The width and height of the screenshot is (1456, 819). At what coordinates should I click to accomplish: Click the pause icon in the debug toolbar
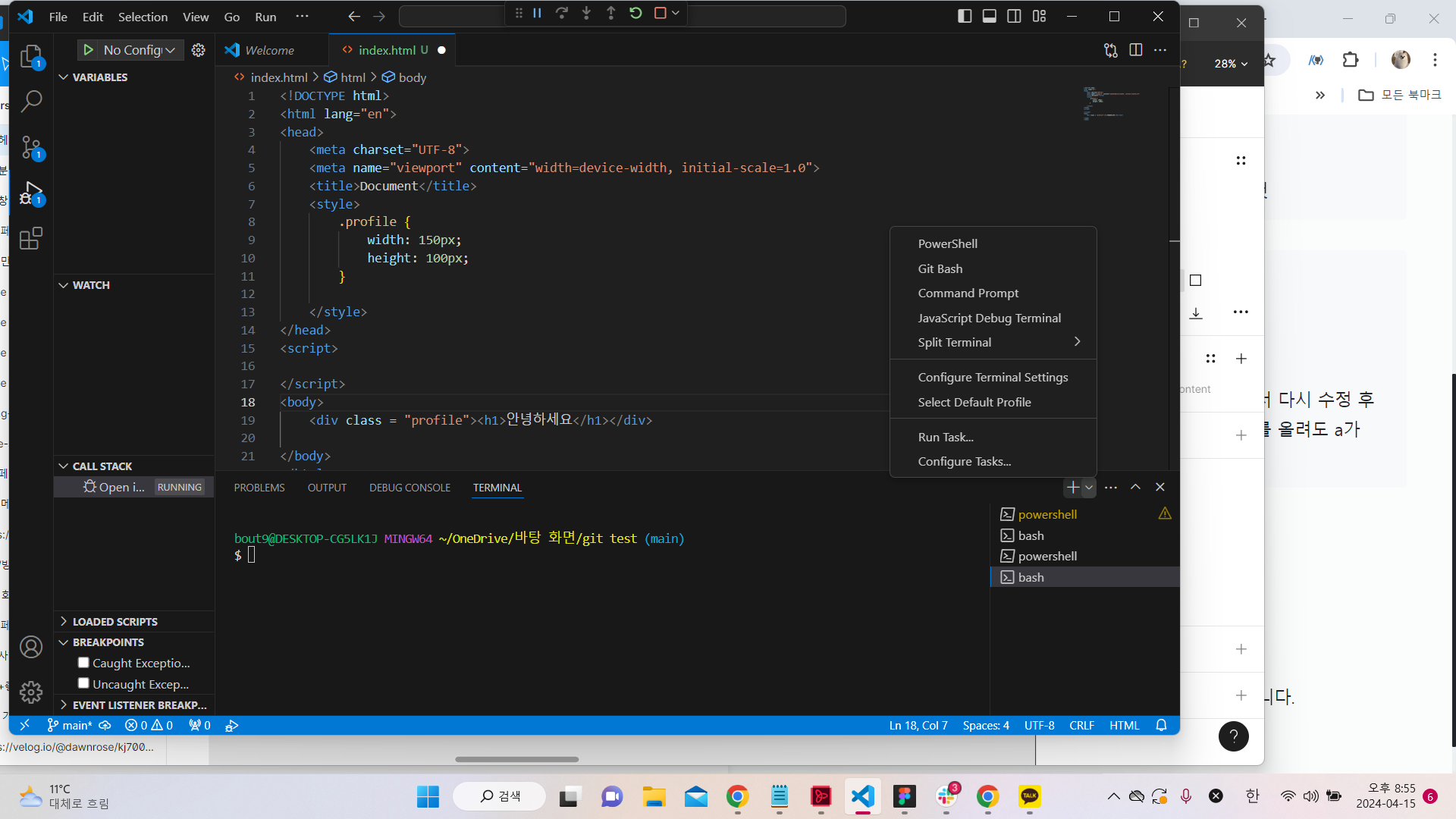coord(537,13)
